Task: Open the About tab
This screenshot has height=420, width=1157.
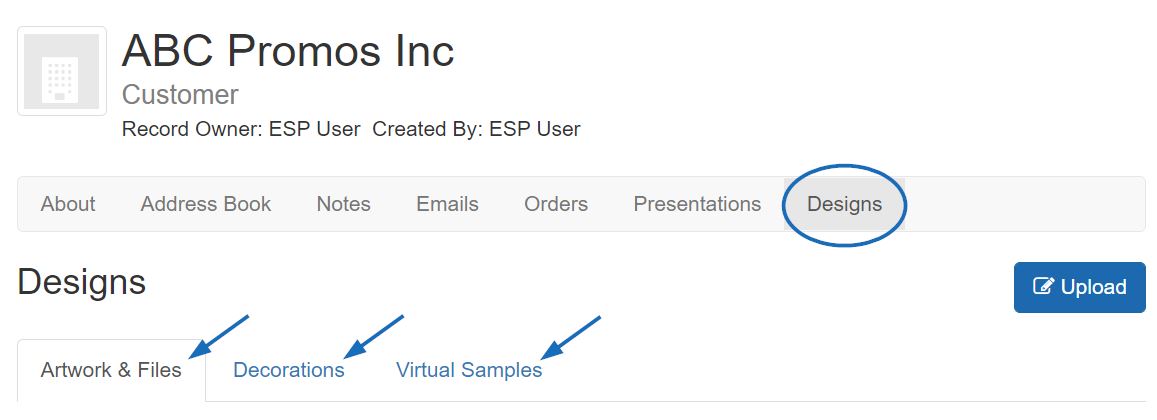Action: pos(68,204)
